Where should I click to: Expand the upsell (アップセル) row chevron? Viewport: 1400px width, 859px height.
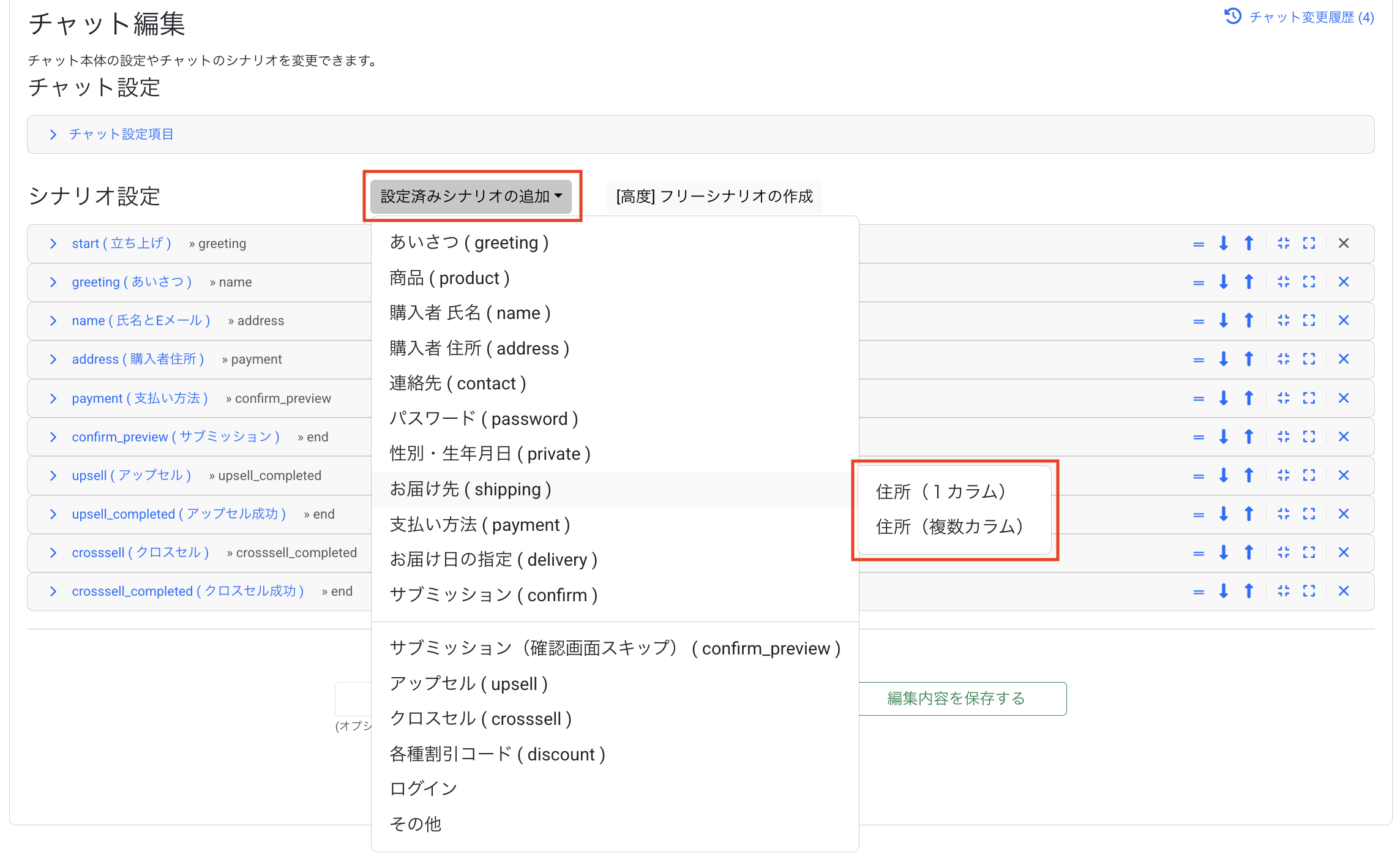53,476
